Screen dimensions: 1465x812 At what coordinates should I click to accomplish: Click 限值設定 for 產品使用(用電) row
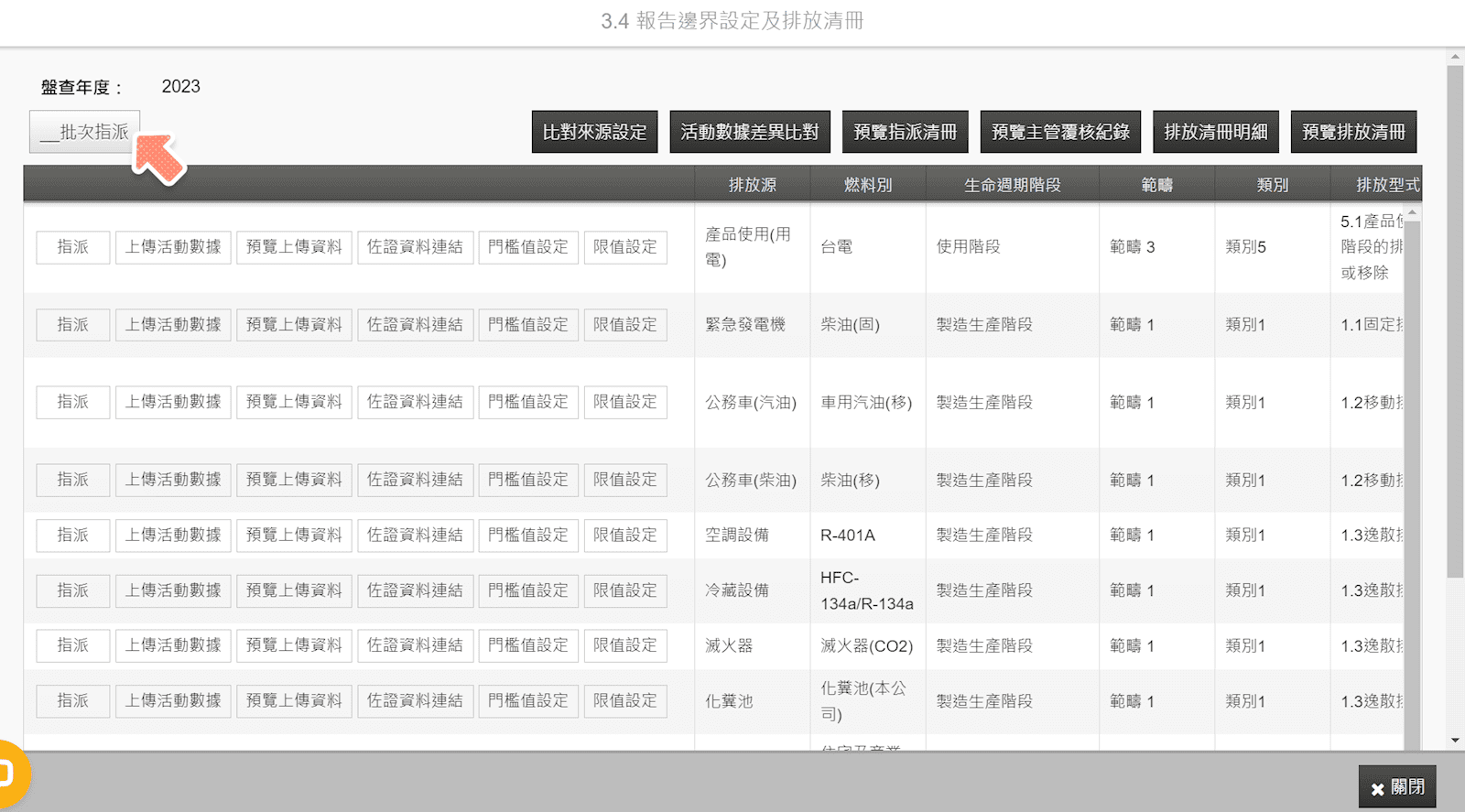[625, 247]
